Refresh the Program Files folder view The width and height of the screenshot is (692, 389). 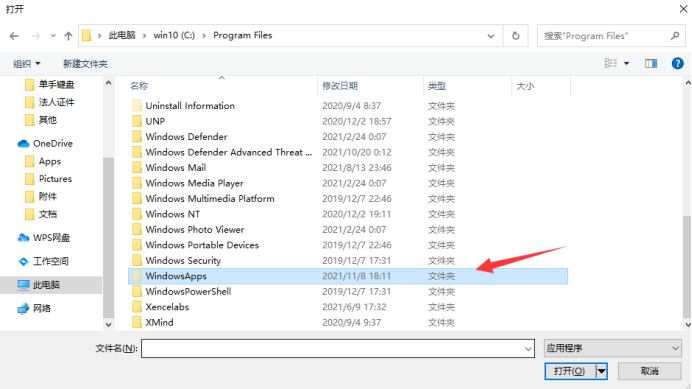coord(515,36)
